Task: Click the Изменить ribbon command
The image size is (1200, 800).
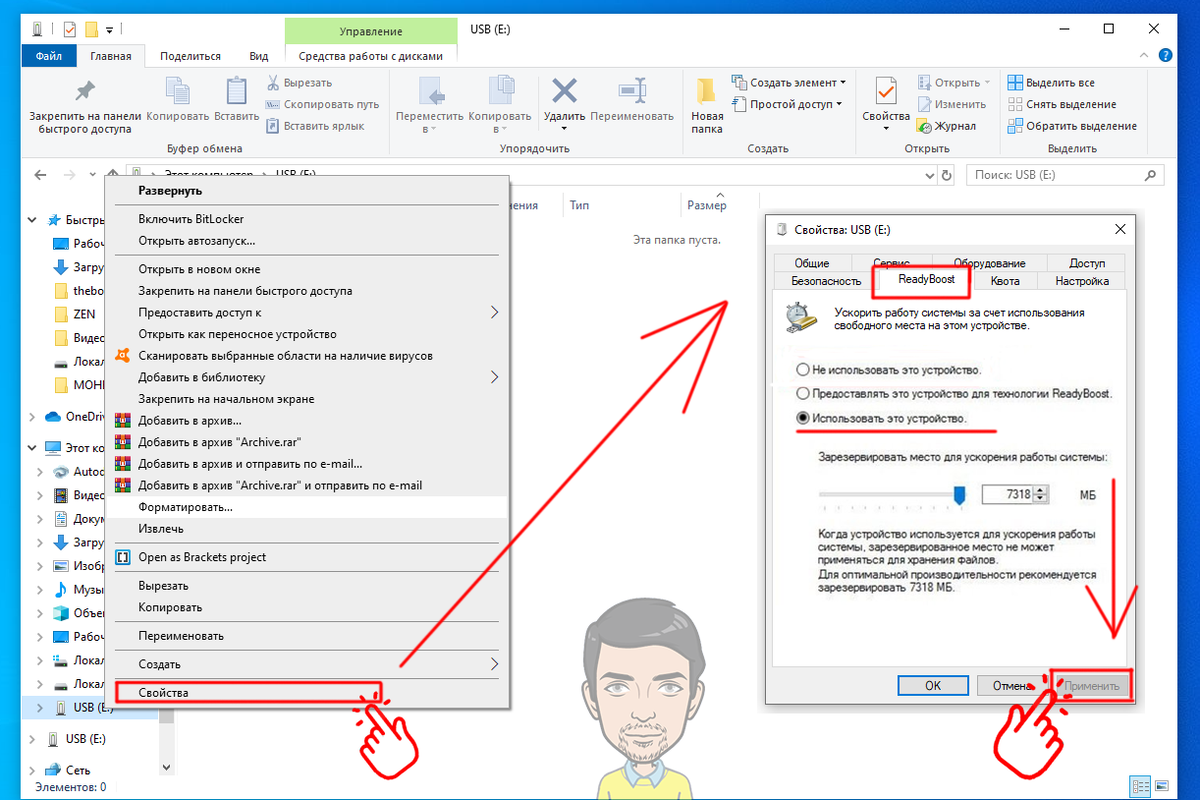Action: tap(952, 104)
